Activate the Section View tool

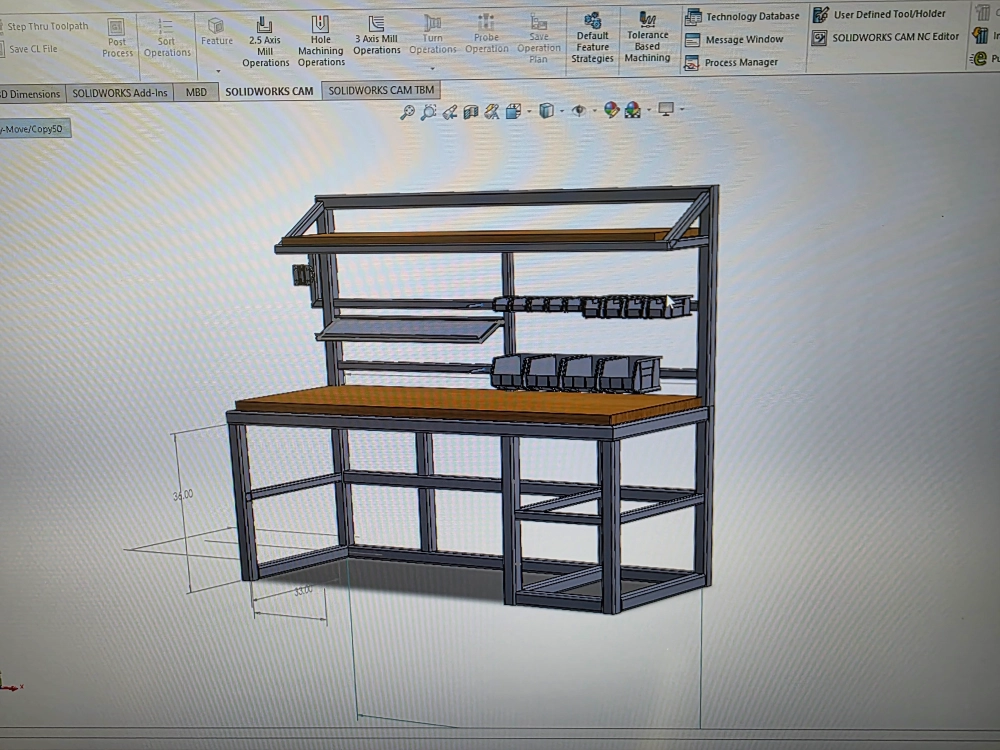(471, 112)
